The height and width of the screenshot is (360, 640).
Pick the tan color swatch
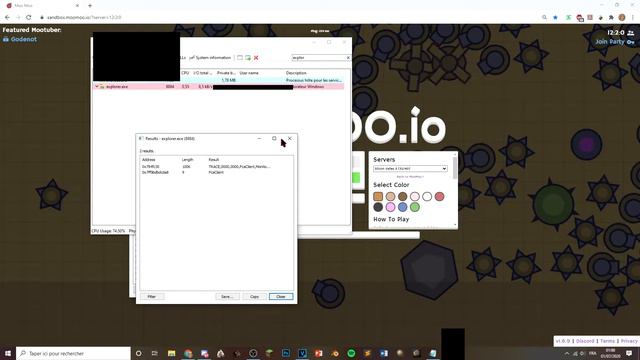390,196
